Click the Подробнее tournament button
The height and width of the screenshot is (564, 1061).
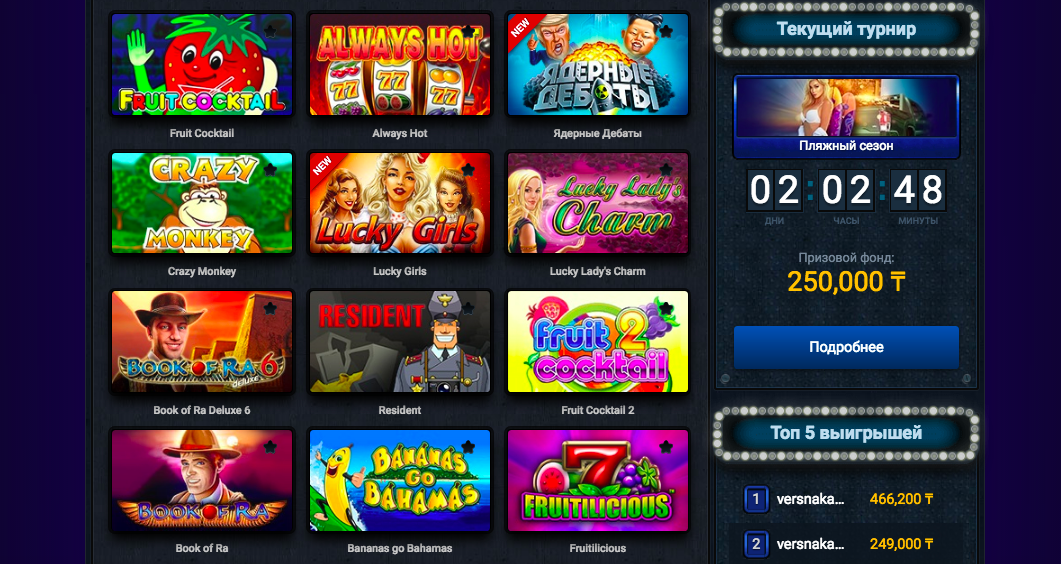(846, 348)
